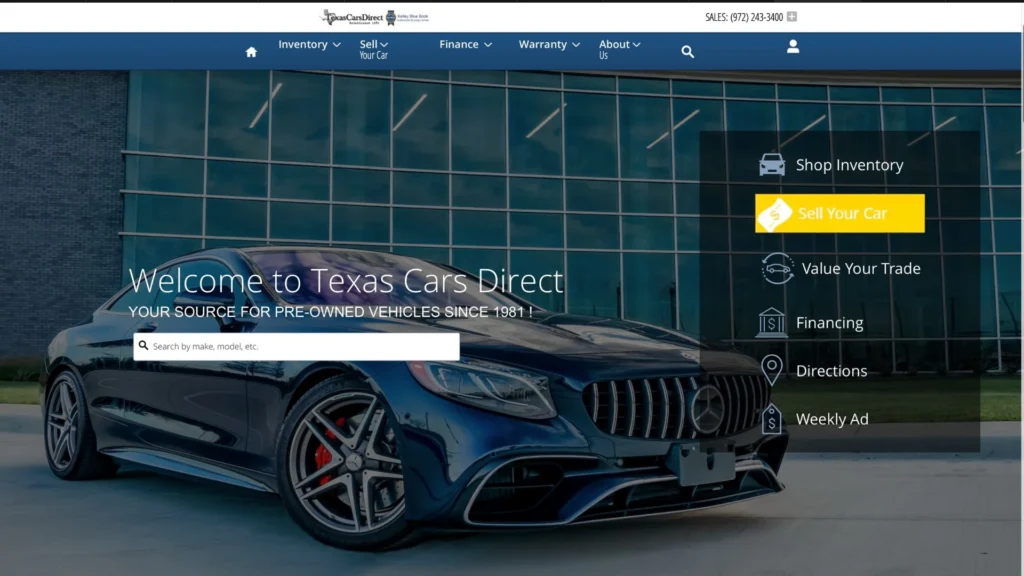The width and height of the screenshot is (1024, 576).
Task: Click the car icon beside Shop Inventory
Action: tap(772, 165)
